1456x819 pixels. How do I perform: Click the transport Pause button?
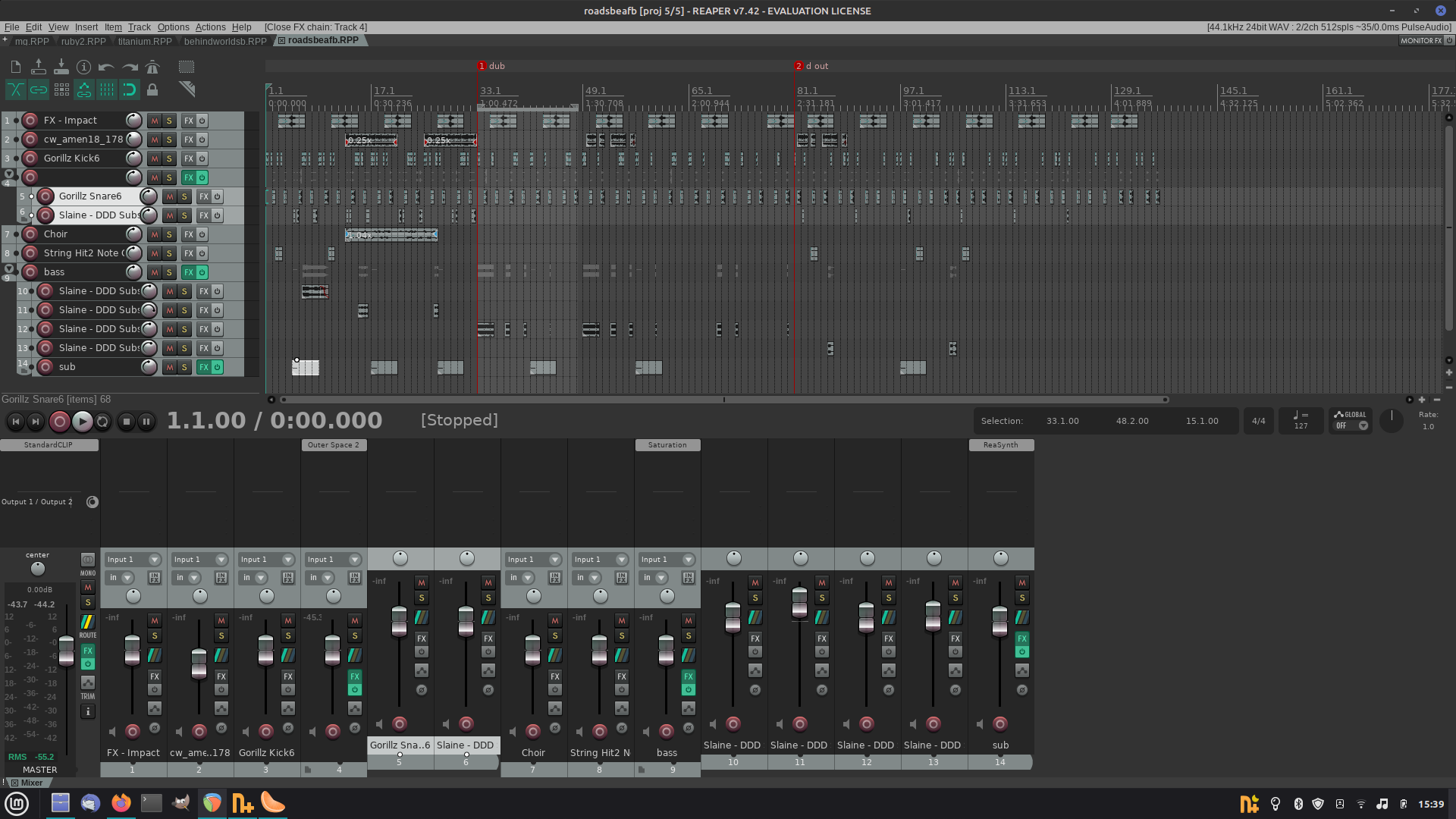point(146,422)
